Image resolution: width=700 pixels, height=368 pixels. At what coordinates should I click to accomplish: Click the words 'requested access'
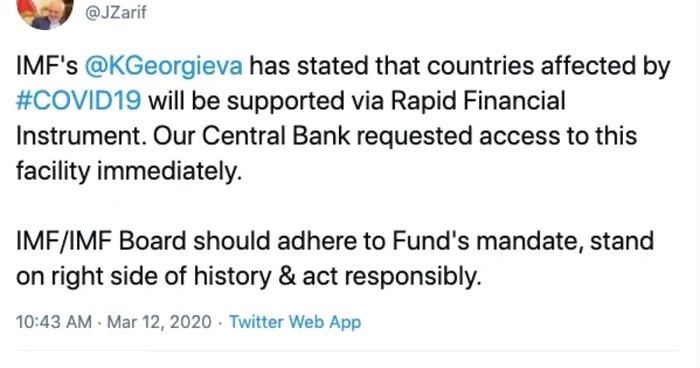[x=458, y=136]
